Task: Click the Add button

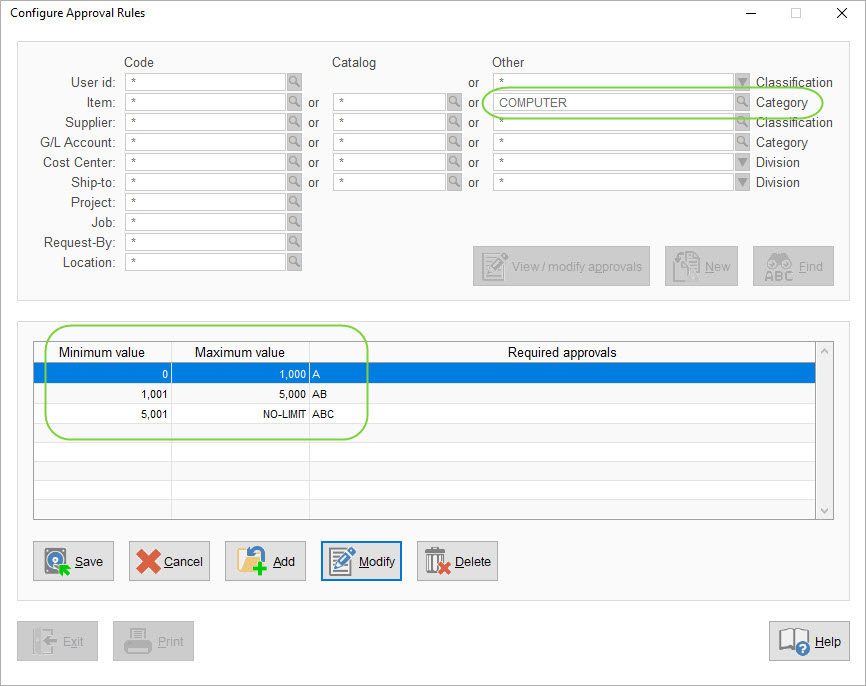Action: point(265,561)
